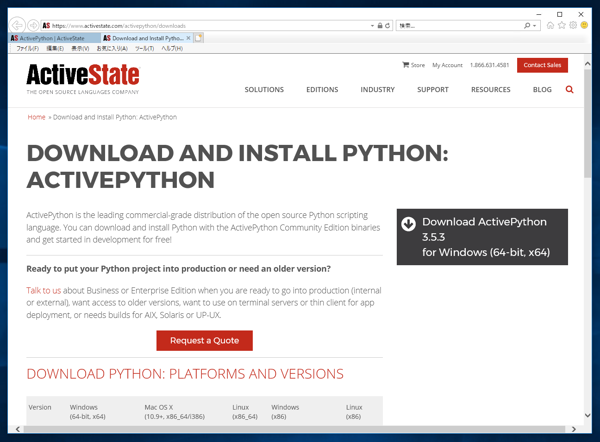Image resolution: width=600 pixels, height=442 pixels.
Task: Follow the Home breadcrumb link
Action: point(36,117)
